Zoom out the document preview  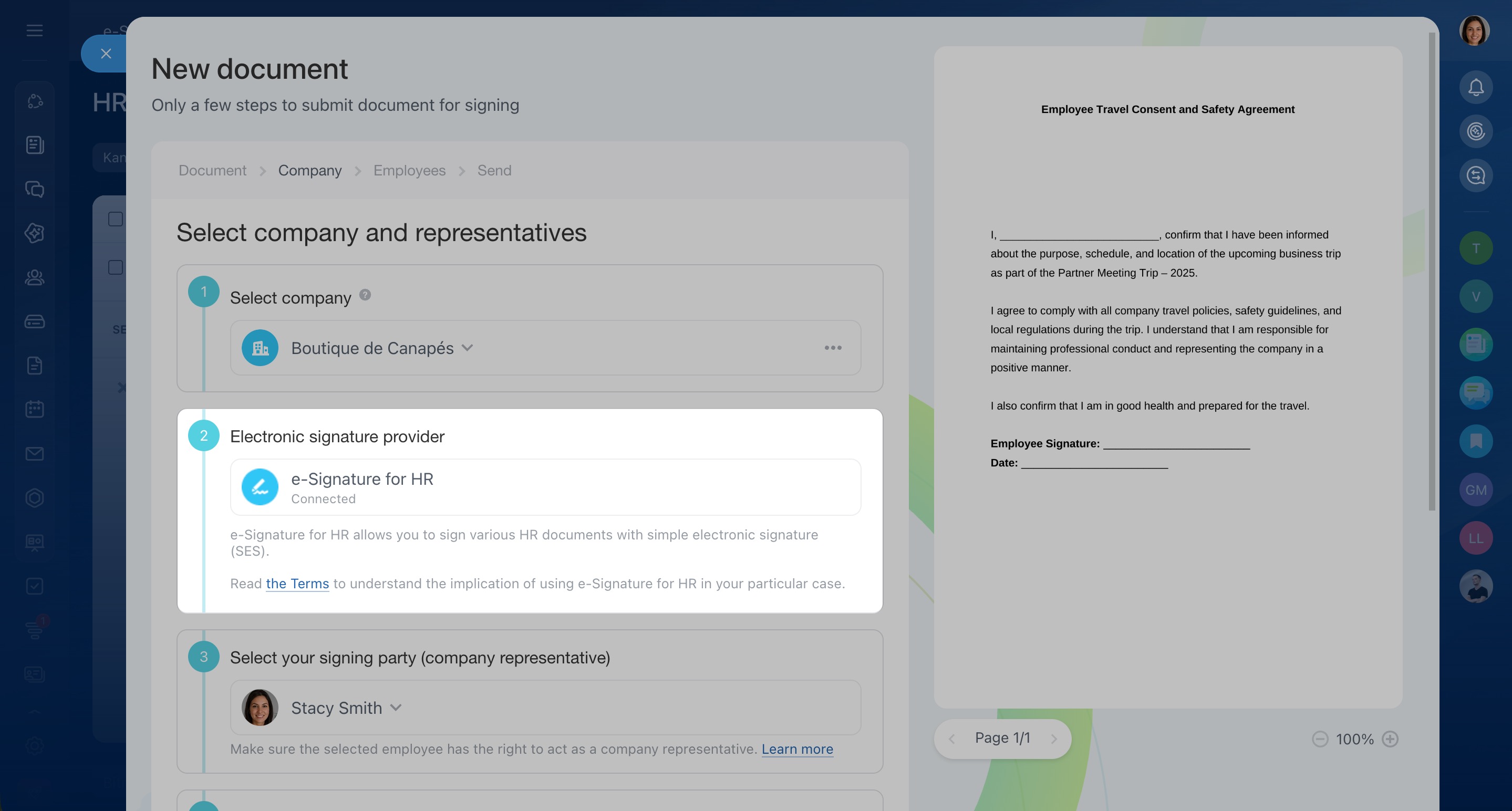(x=1320, y=739)
